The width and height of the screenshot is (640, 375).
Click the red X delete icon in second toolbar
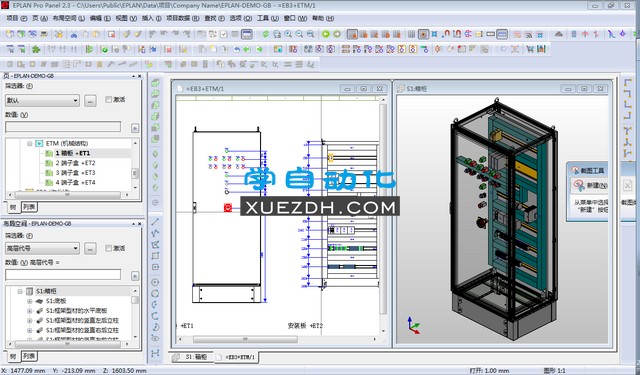pos(168,49)
